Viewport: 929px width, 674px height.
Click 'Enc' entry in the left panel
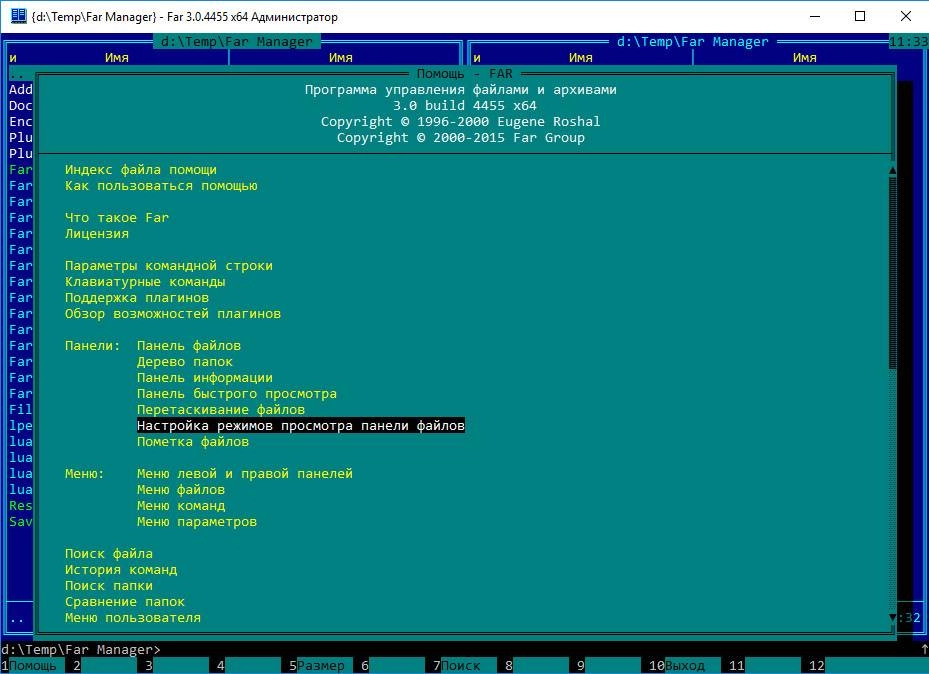click(21, 122)
